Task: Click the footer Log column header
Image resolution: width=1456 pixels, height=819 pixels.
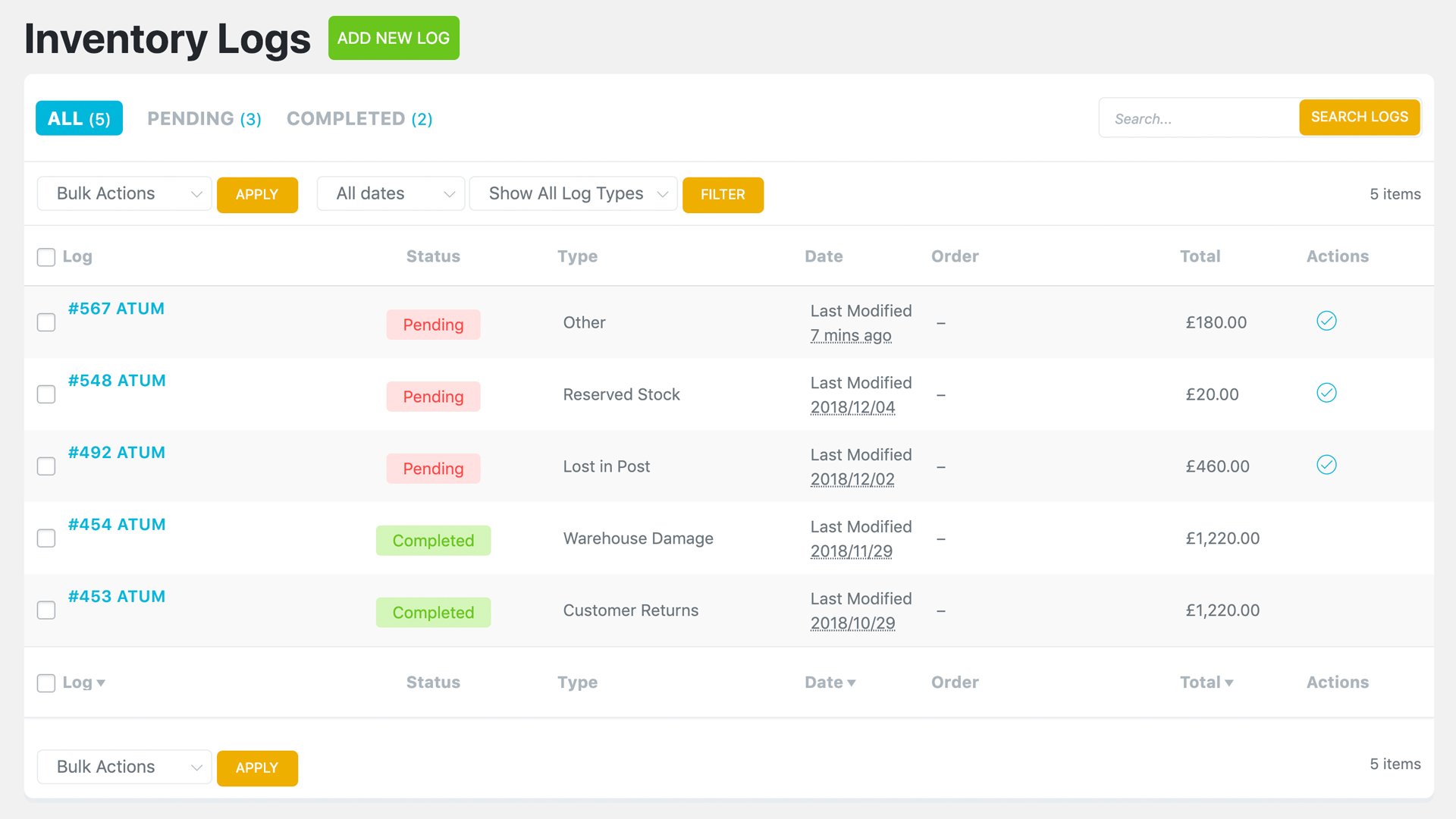Action: tap(77, 682)
